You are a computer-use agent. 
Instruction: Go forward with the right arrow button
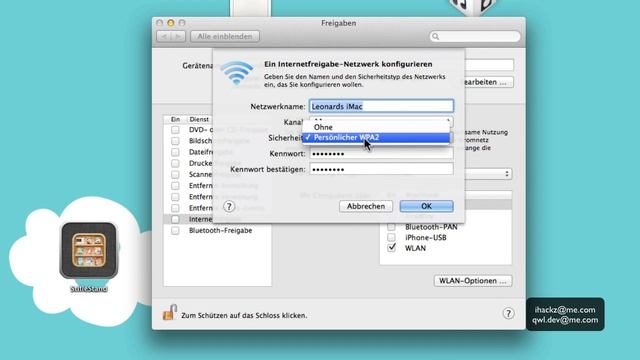pyautogui.click(x=178, y=36)
